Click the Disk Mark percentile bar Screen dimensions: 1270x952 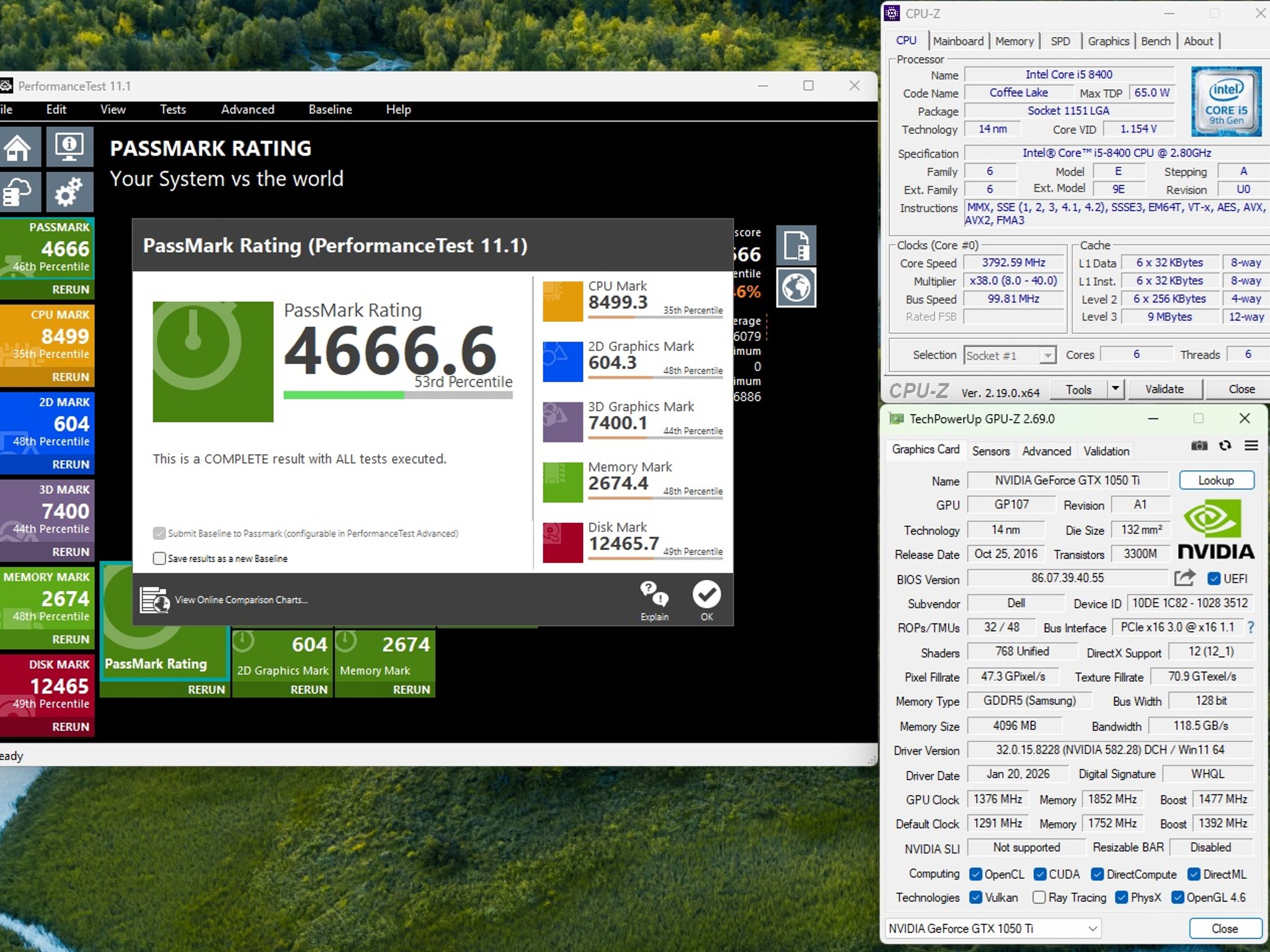(655, 558)
